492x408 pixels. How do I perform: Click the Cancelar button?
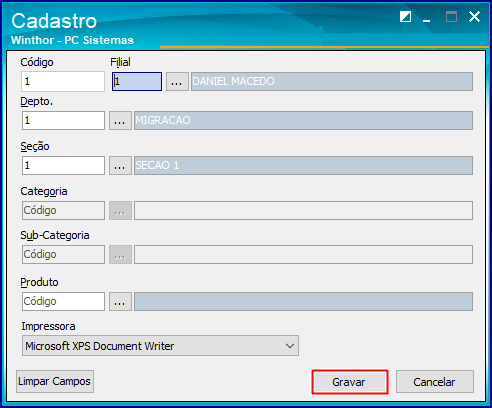click(x=435, y=382)
